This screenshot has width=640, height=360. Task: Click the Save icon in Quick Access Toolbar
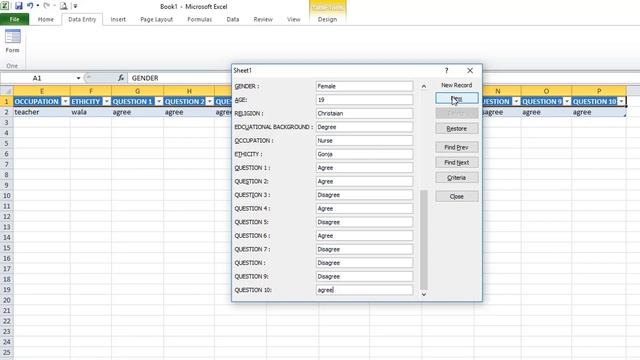(19, 6)
